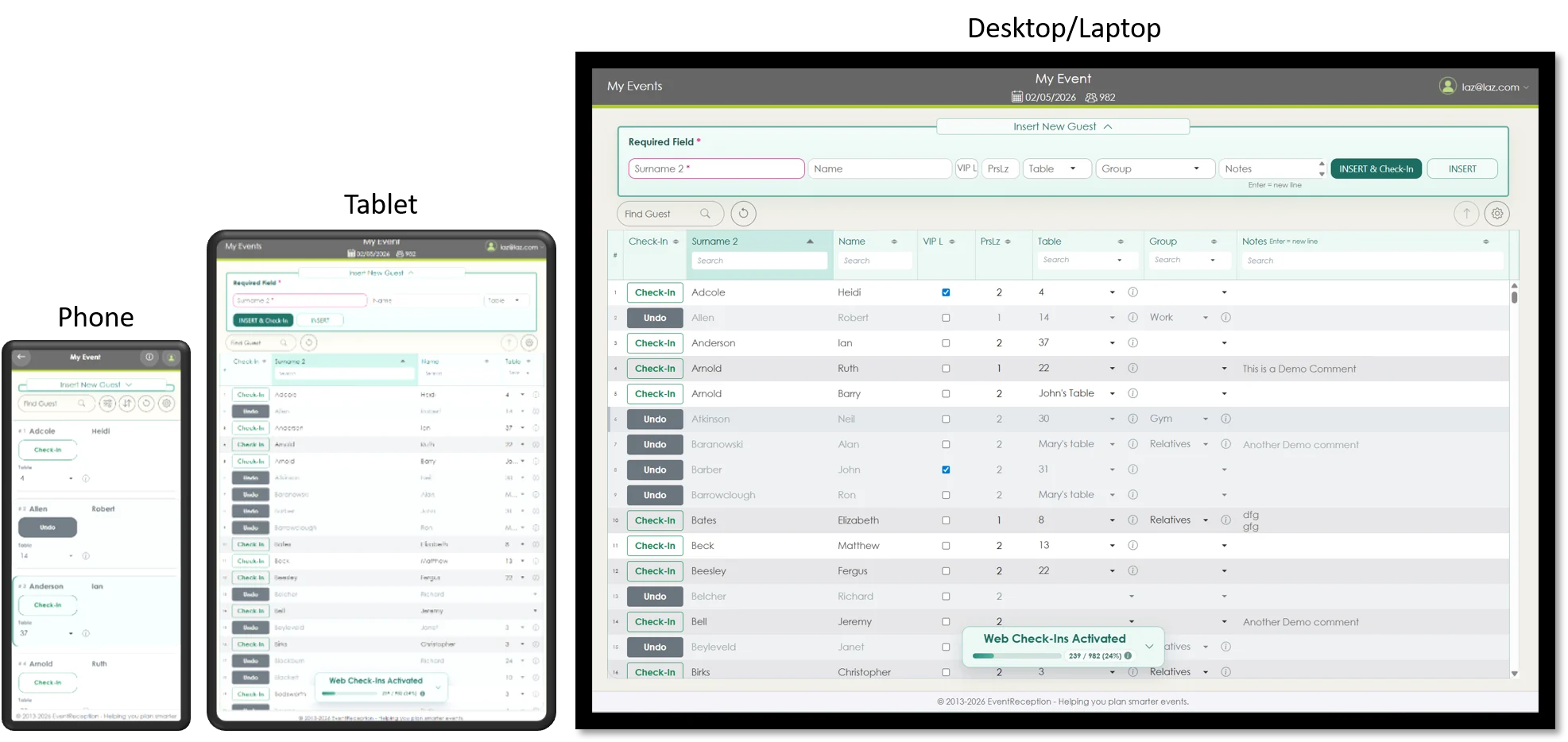Uncheck the VIP checkbox for Adcole Heidi
The width and height of the screenshot is (1568, 742).
[x=946, y=292]
